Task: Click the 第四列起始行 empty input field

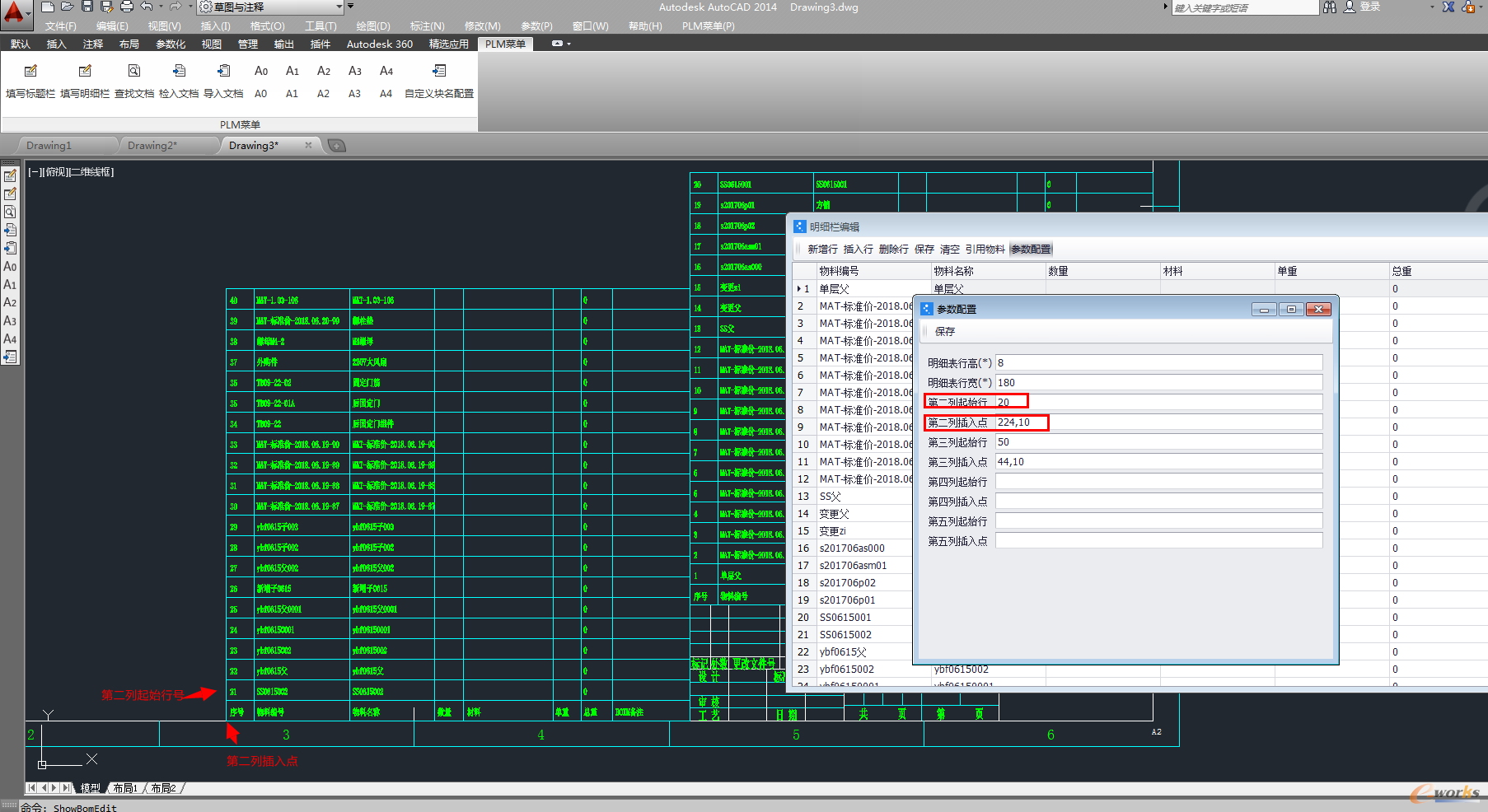Action: (x=1158, y=481)
